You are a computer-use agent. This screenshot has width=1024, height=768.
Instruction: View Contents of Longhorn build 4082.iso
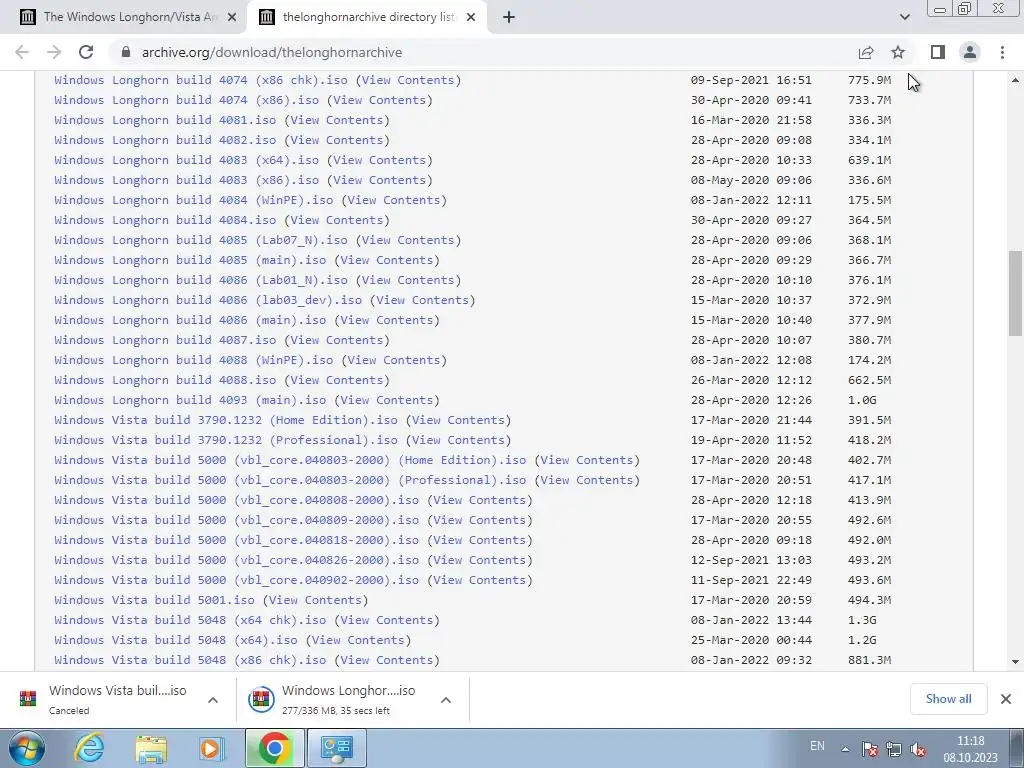pyautogui.click(x=336, y=140)
